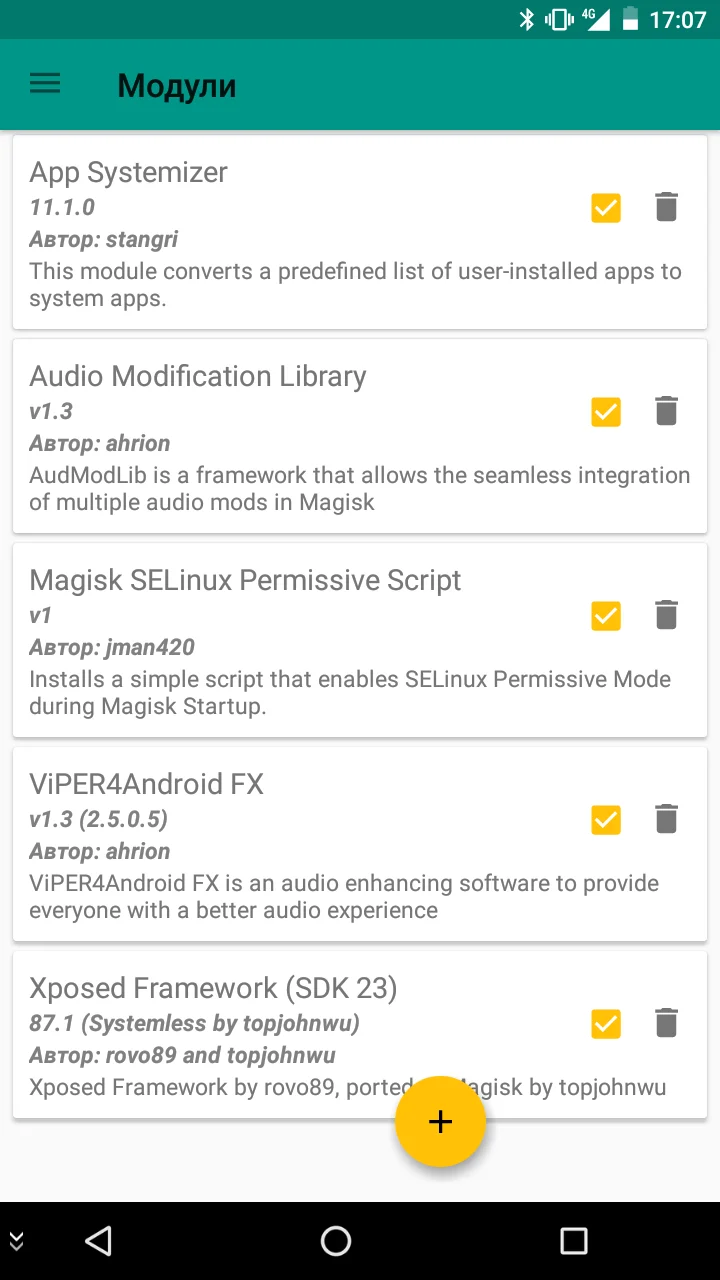Image resolution: width=720 pixels, height=1280 pixels.
Task: Select the ViPER4Android FX description text
Action: tap(343, 897)
